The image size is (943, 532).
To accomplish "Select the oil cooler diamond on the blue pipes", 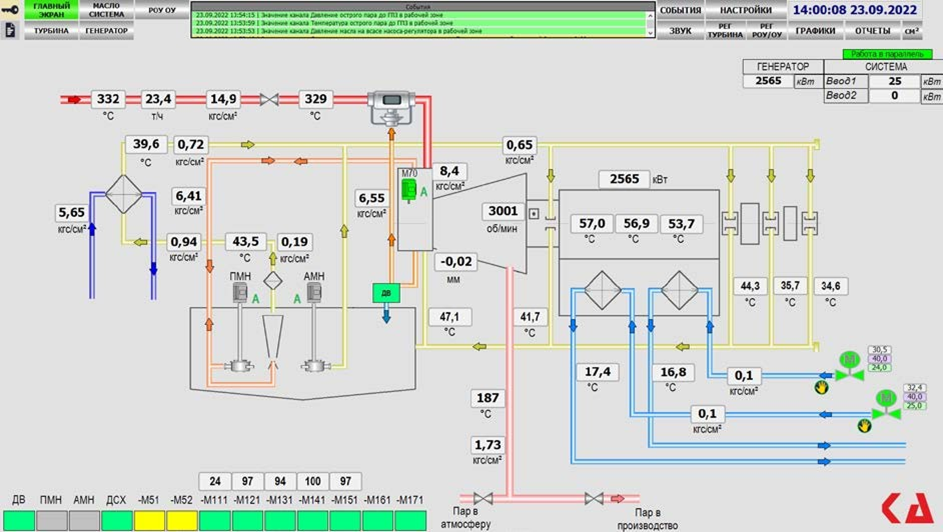I will point(124,194).
